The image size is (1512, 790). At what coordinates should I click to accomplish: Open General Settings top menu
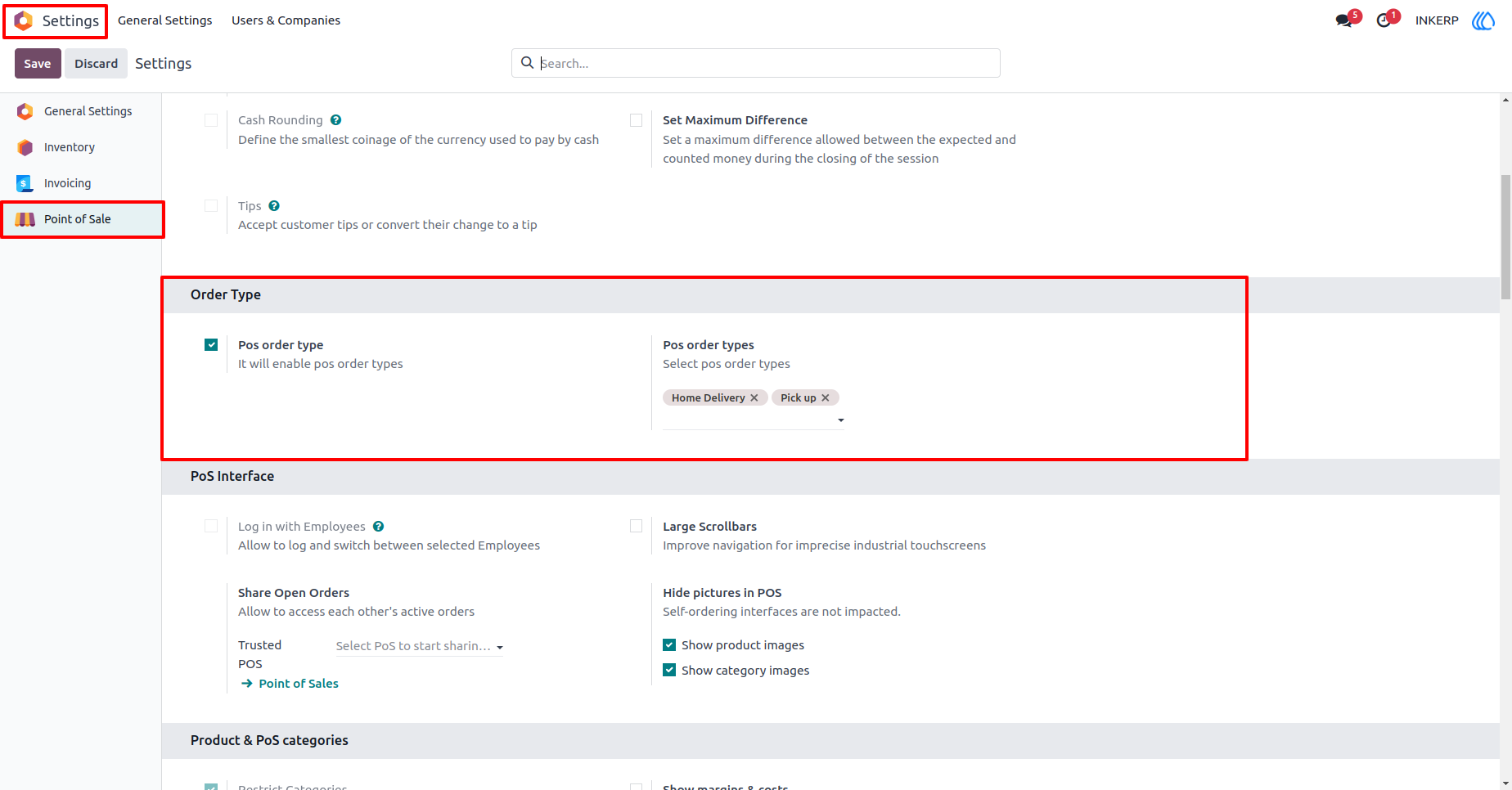[164, 20]
